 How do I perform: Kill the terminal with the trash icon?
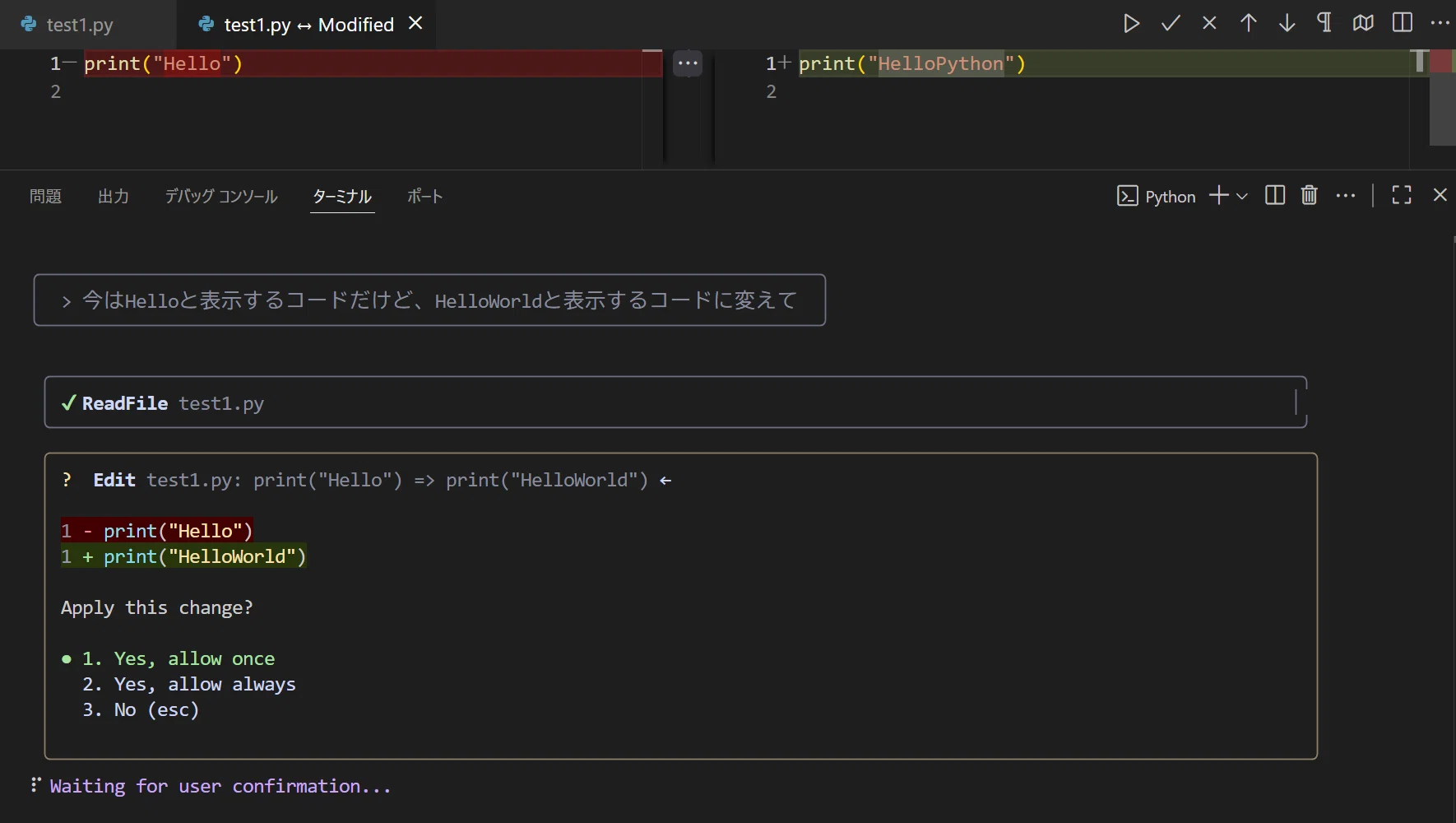1310,195
